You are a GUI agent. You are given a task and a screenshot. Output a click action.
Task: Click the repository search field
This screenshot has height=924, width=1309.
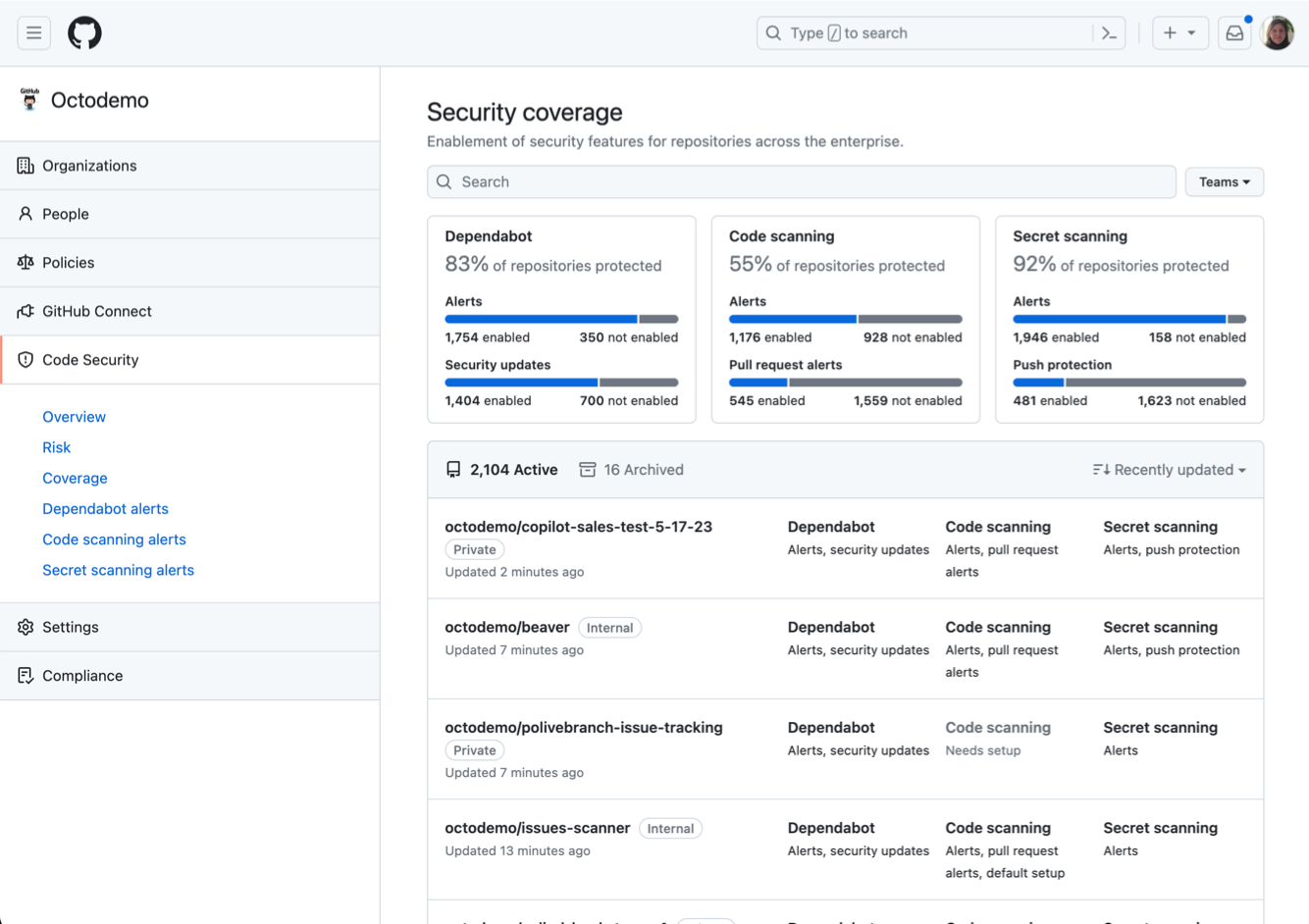click(x=801, y=181)
